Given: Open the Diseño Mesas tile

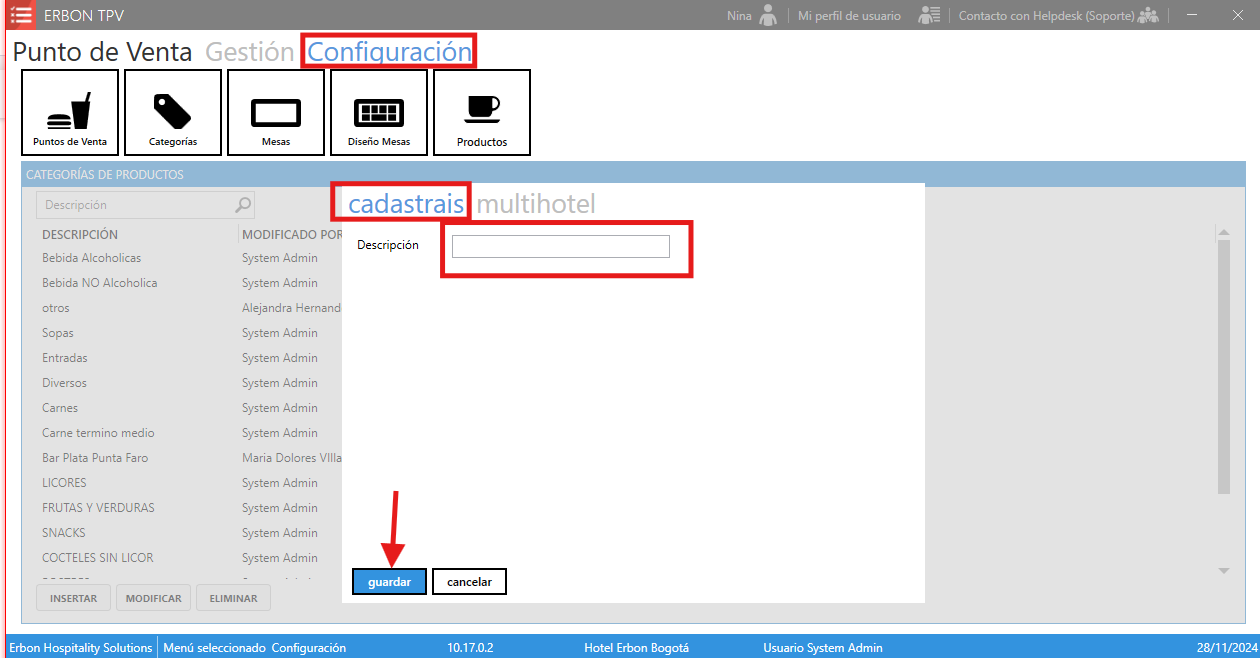Looking at the screenshot, I should tap(379, 112).
